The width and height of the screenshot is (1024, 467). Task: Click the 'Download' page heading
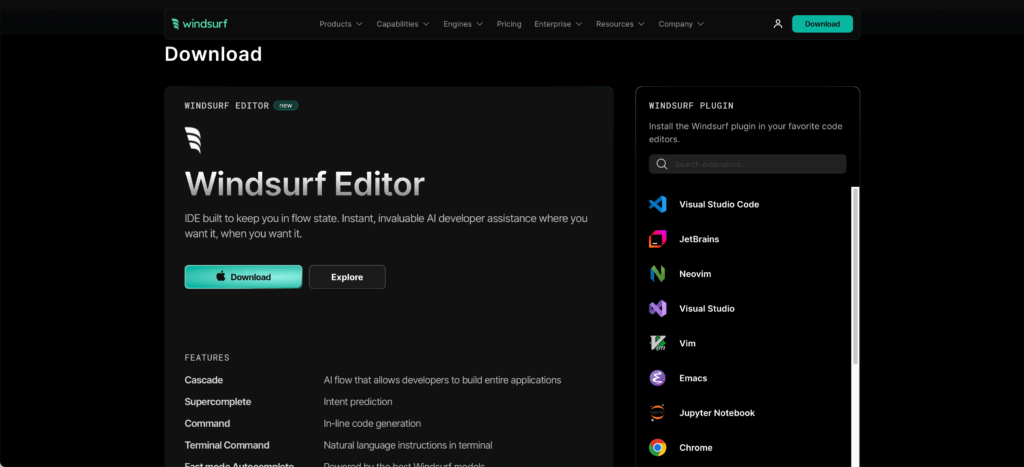click(x=213, y=54)
